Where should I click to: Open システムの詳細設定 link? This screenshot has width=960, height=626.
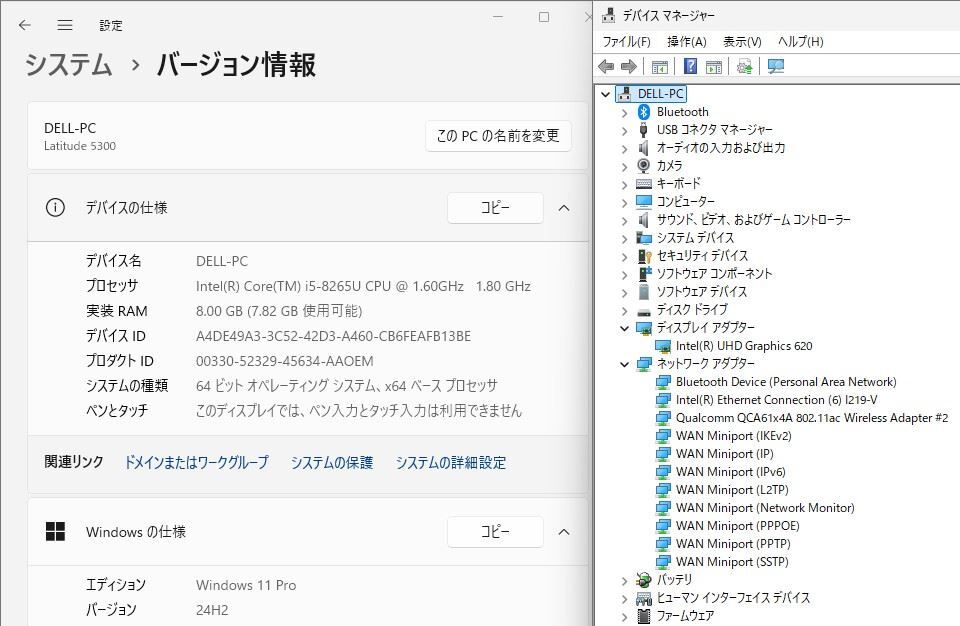[x=451, y=462]
